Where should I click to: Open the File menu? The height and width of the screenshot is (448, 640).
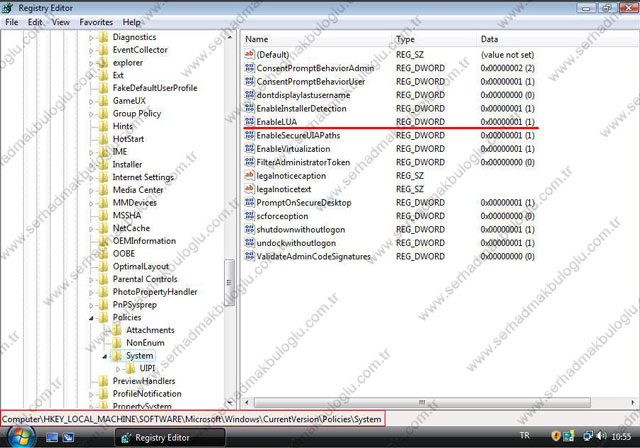[x=11, y=22]
